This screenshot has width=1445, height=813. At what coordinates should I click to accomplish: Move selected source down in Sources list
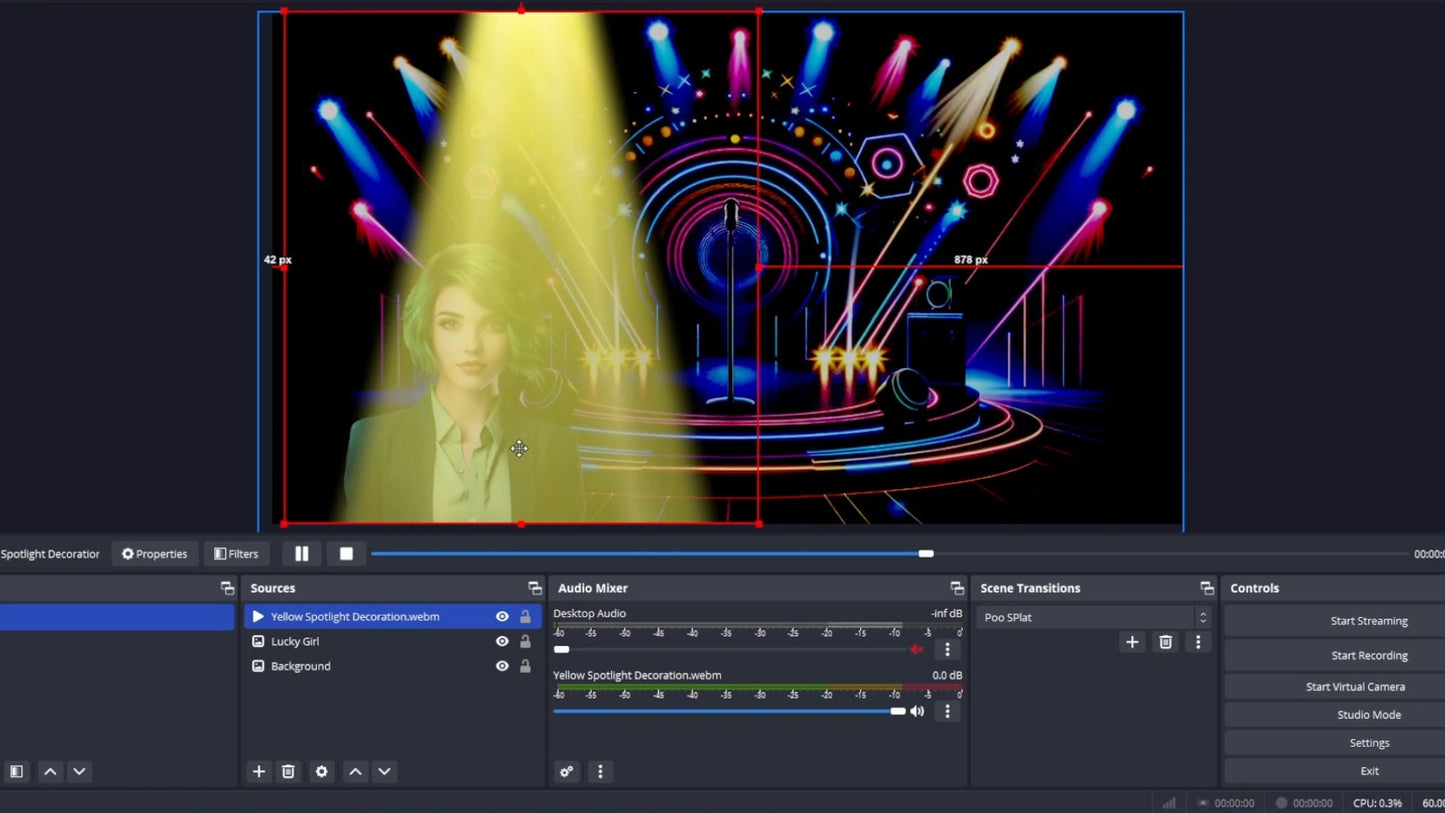[384, 771]
